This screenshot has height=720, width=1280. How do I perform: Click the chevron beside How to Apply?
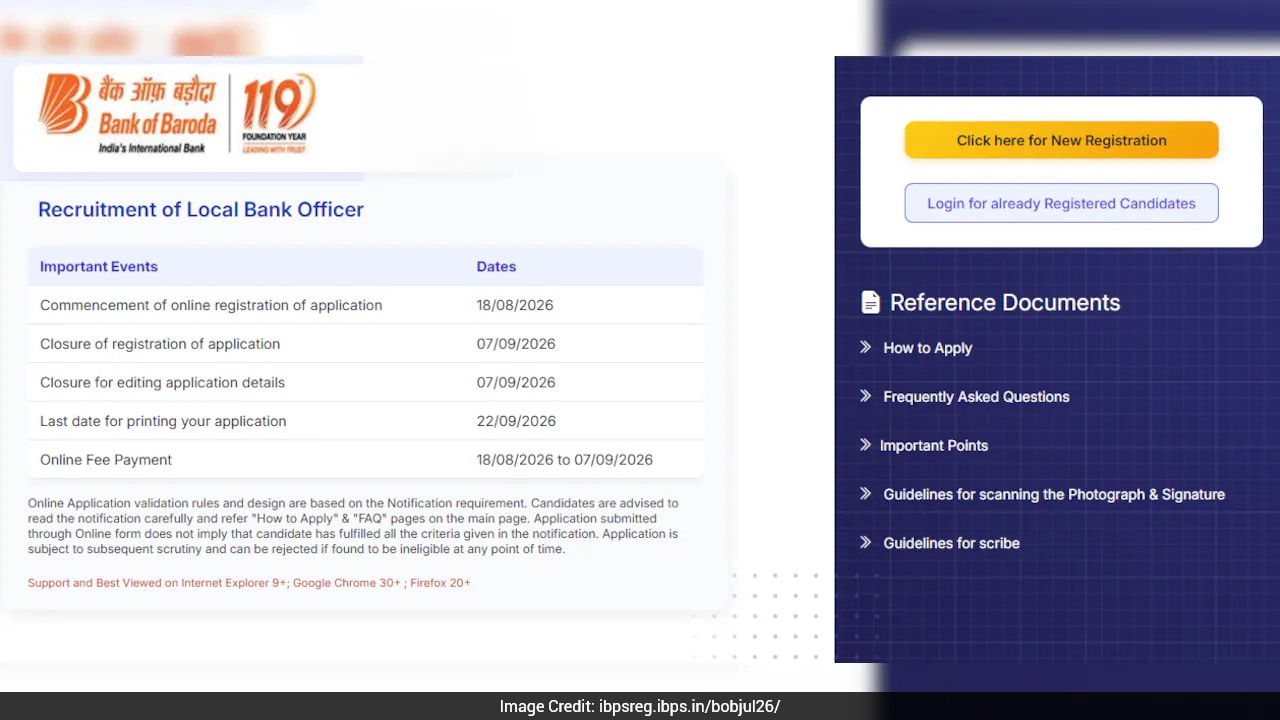point(865,347)
